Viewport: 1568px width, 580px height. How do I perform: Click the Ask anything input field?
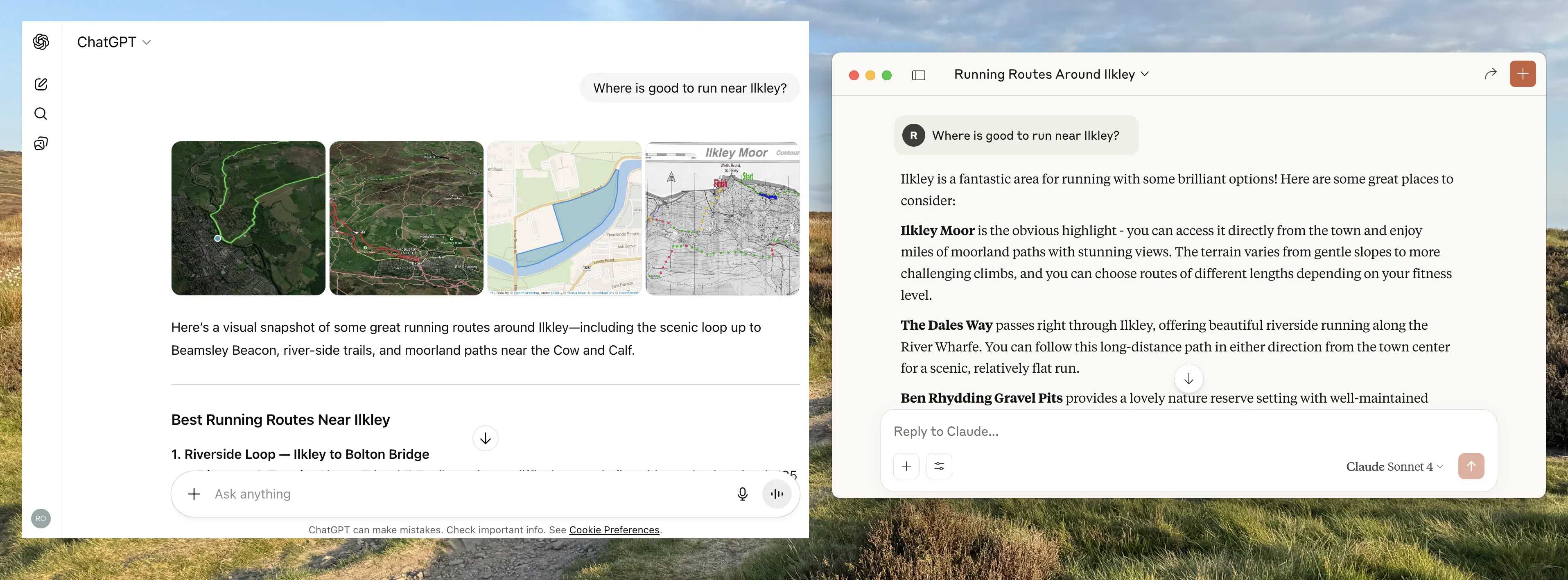[x=463, y=494]
